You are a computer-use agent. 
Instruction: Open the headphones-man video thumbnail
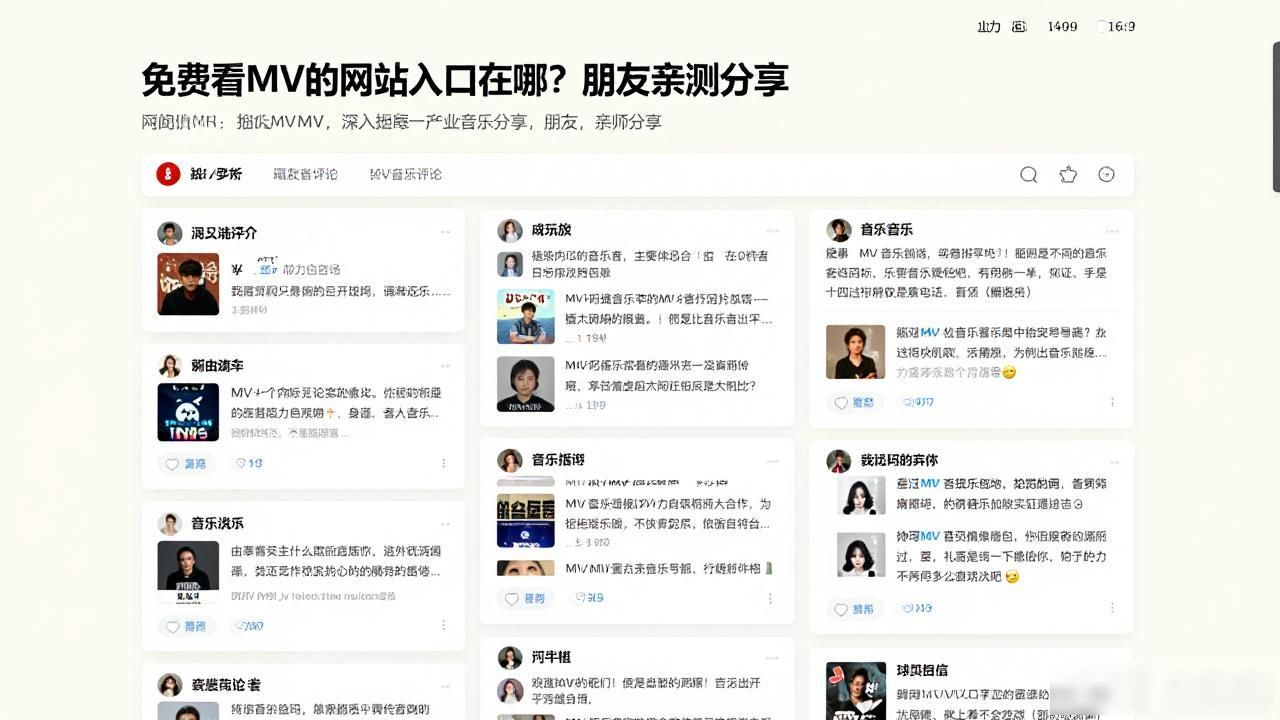pyautogui.click(x=188, y=284)
